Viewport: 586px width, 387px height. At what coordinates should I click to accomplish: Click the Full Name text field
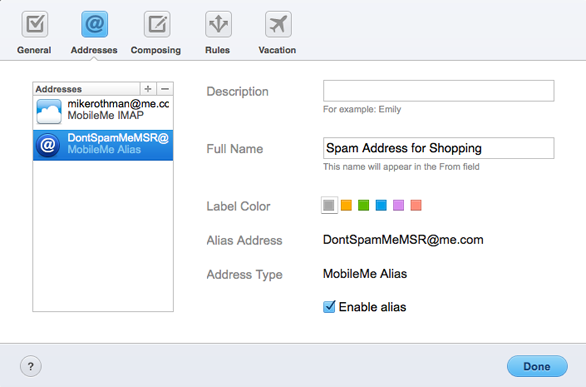[438, 148]
